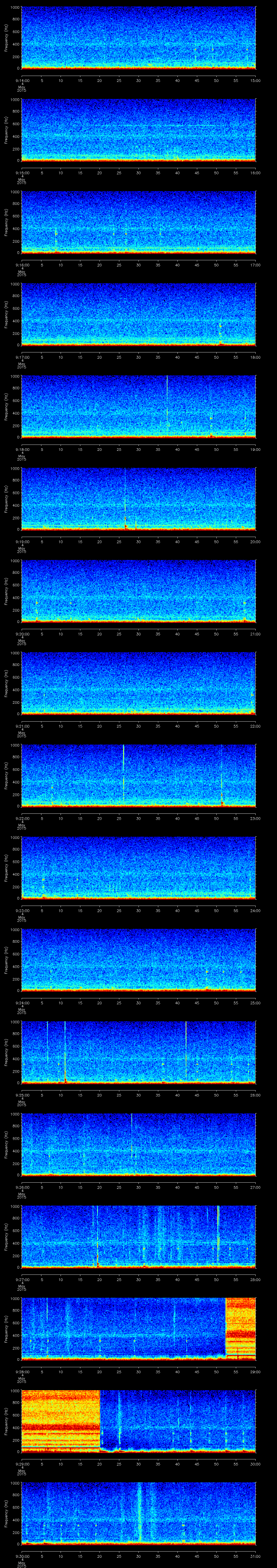Select the 26:00 end time label
Screen dimensions: 277x1568
[256, 1095]
